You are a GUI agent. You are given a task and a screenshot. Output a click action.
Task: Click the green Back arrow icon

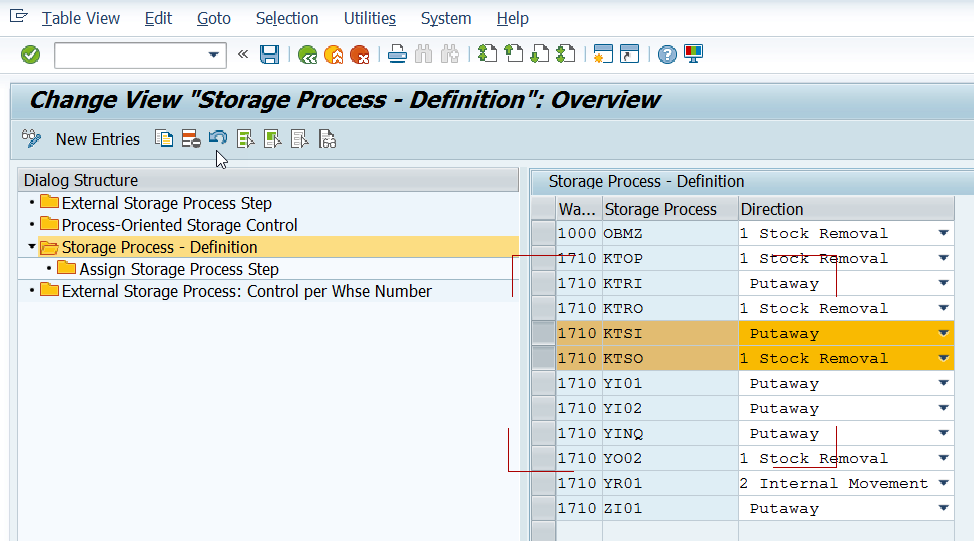tap(307, 55)
